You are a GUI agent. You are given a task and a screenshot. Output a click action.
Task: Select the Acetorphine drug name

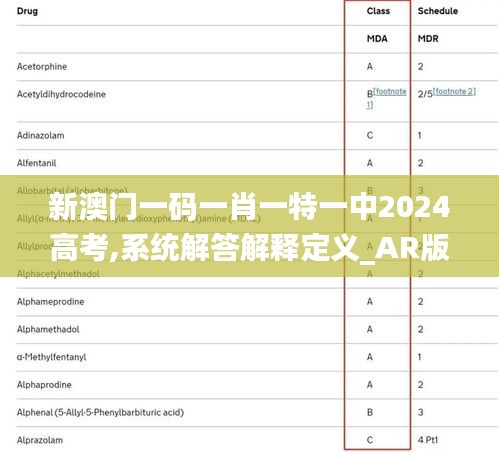point(42,66)
